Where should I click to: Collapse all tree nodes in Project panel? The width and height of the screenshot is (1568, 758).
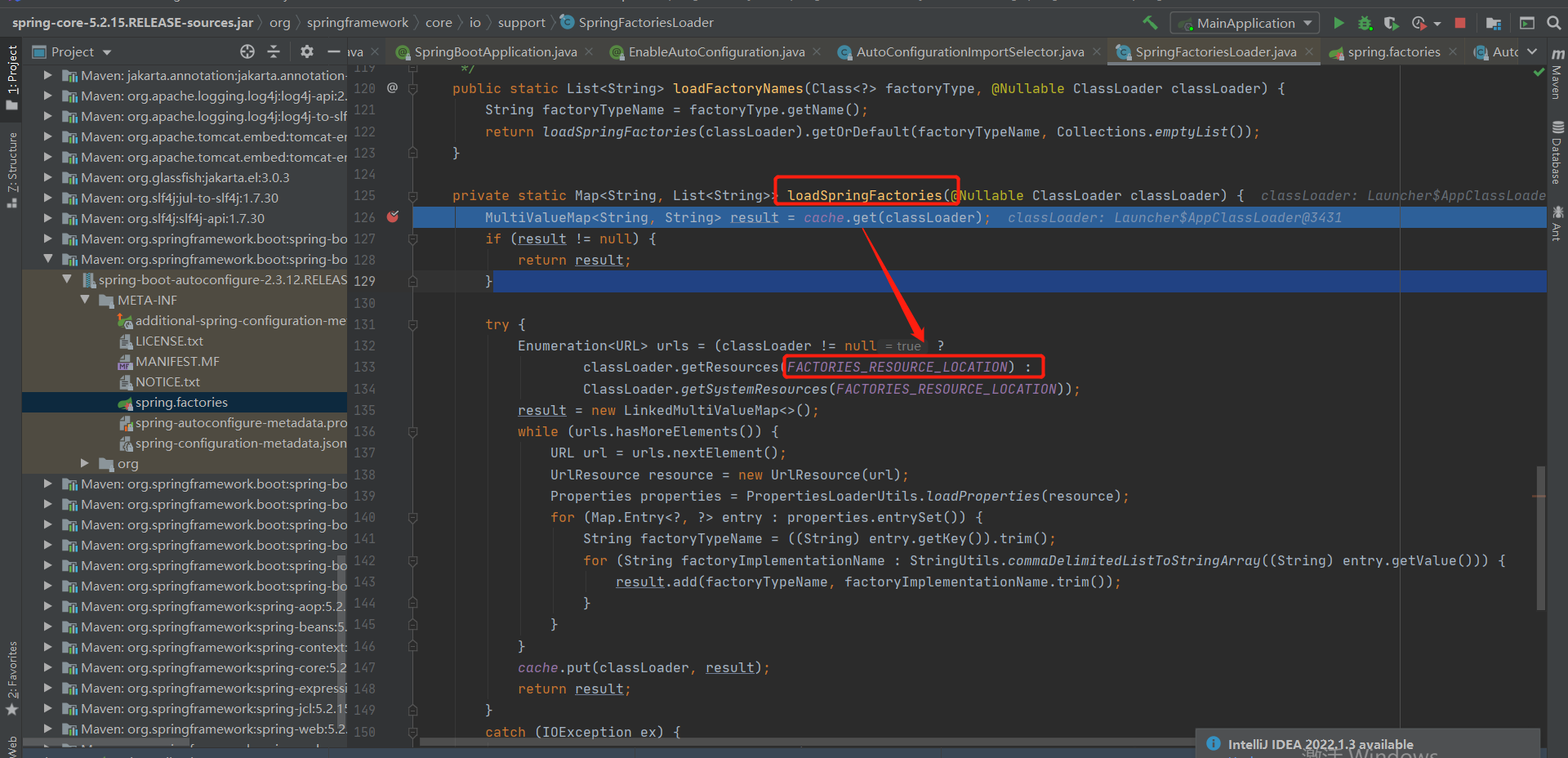(274, 51)
